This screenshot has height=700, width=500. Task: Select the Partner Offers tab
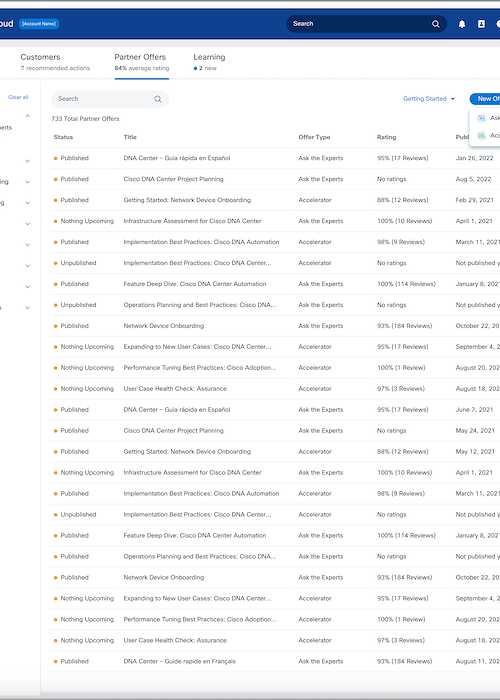click(142, 62)
